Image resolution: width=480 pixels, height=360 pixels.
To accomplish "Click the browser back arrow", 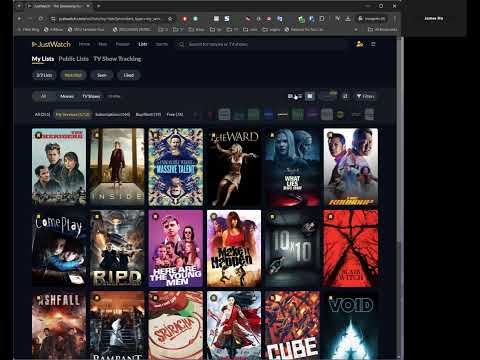I will pos(20,19).
